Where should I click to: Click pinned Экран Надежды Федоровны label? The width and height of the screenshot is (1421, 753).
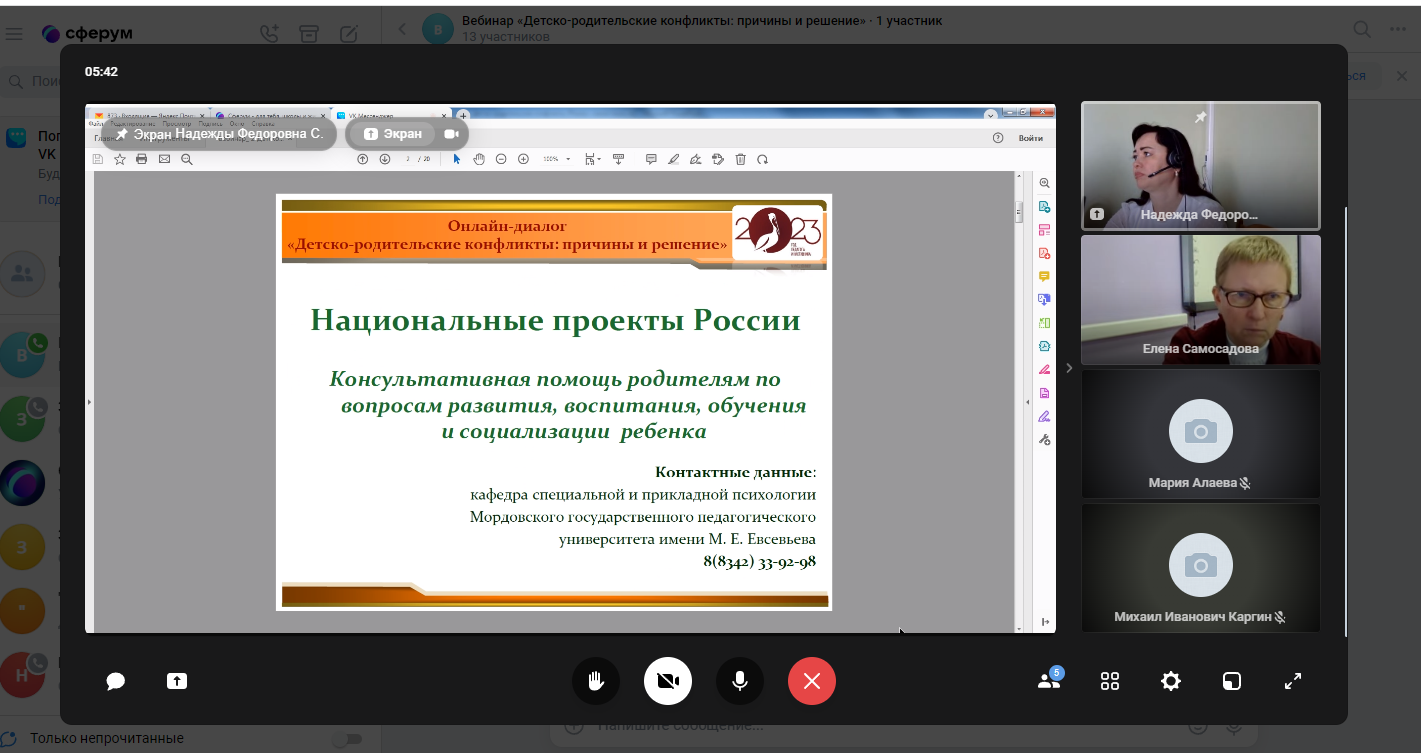click(219, 134)
